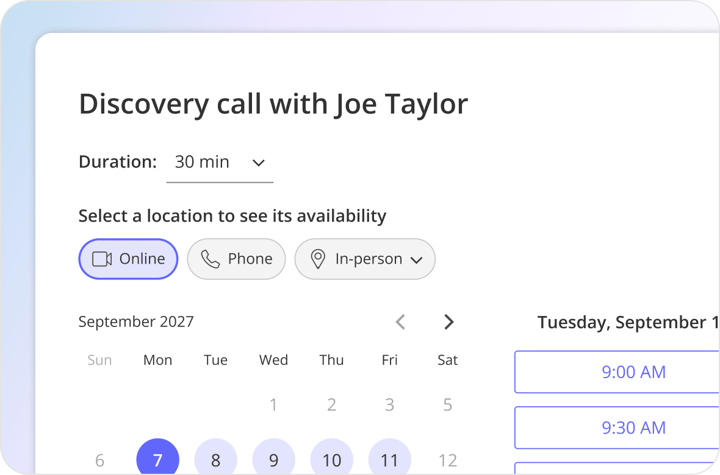Click the disabled date 2 on calendar
Screen dimensions: 720x475
pos(332,405)
